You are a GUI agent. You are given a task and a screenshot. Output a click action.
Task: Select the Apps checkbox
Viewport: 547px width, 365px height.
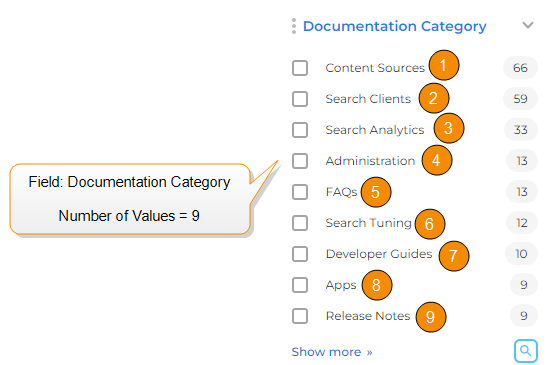(300, 285)
